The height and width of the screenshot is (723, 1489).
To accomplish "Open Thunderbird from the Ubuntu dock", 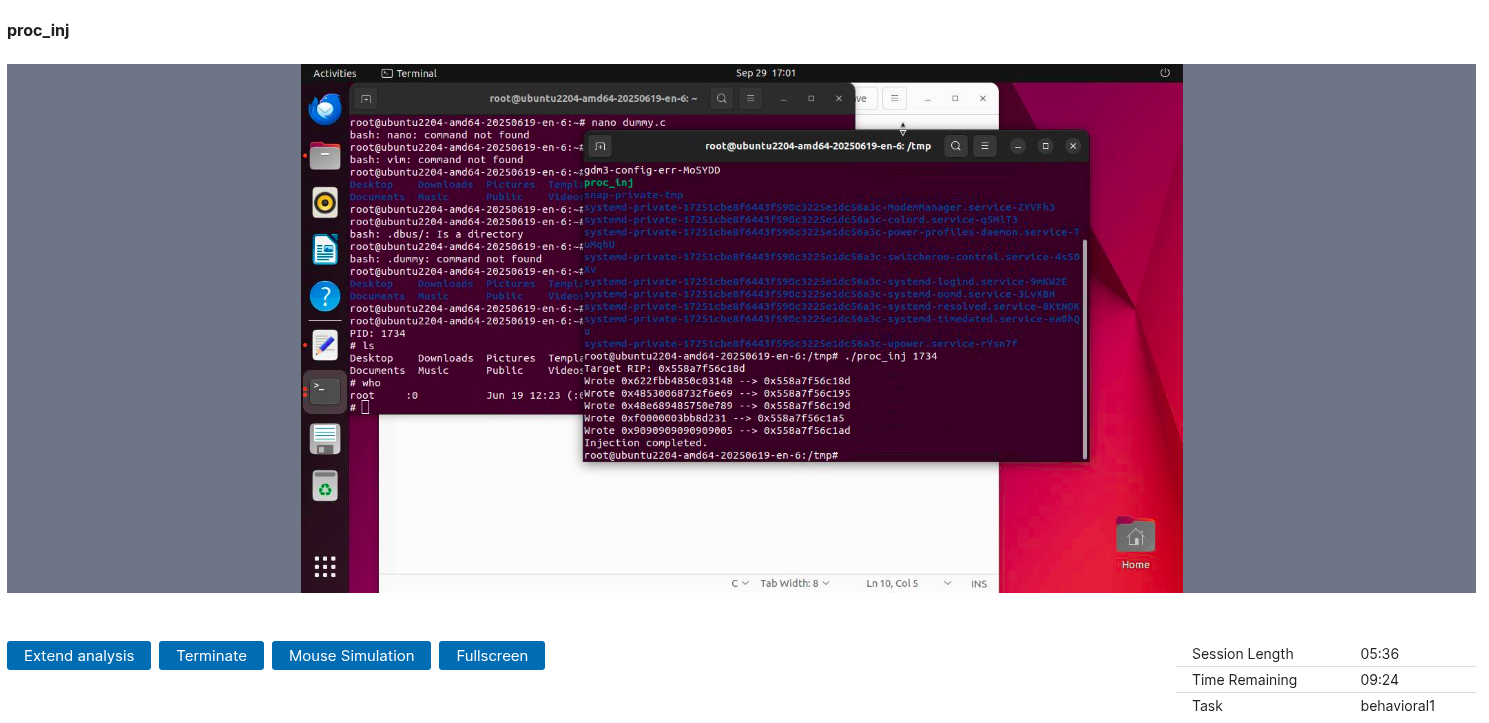I will point(325,109).
